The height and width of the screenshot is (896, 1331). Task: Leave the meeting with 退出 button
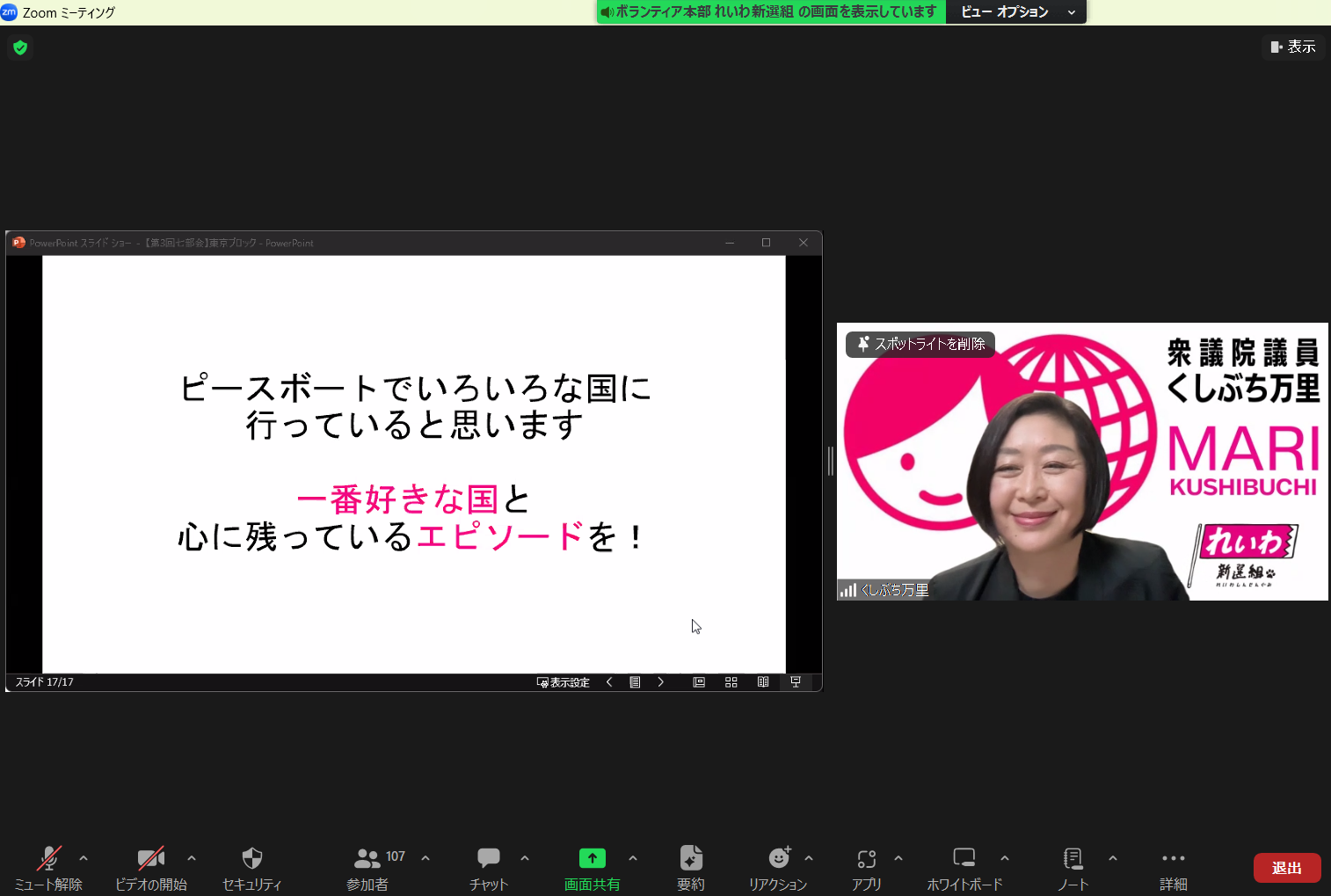point(1287,867)
